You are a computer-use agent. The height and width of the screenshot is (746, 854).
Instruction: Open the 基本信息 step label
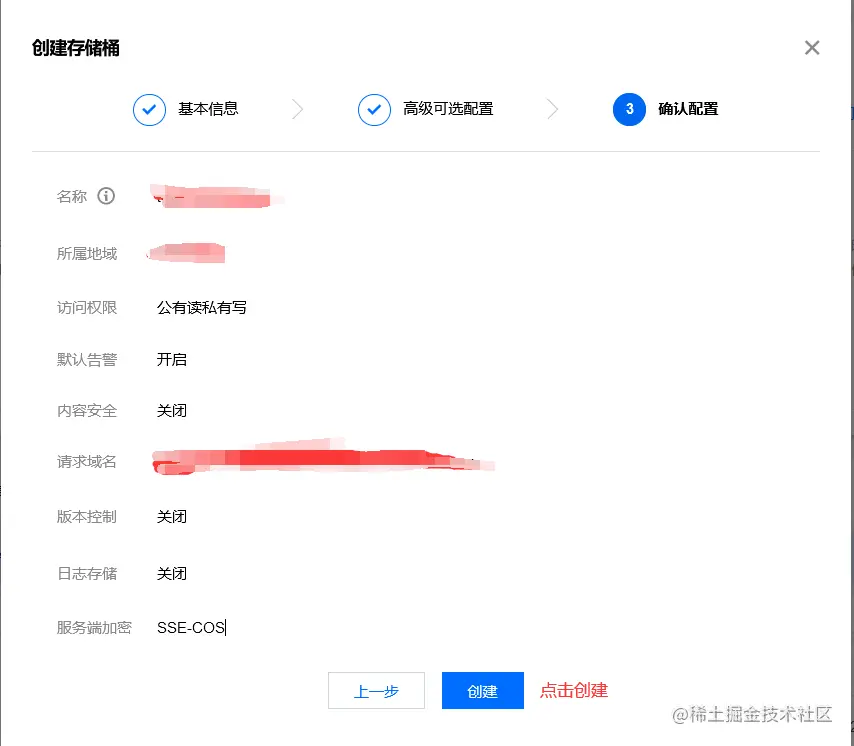[x=208, y=109]
